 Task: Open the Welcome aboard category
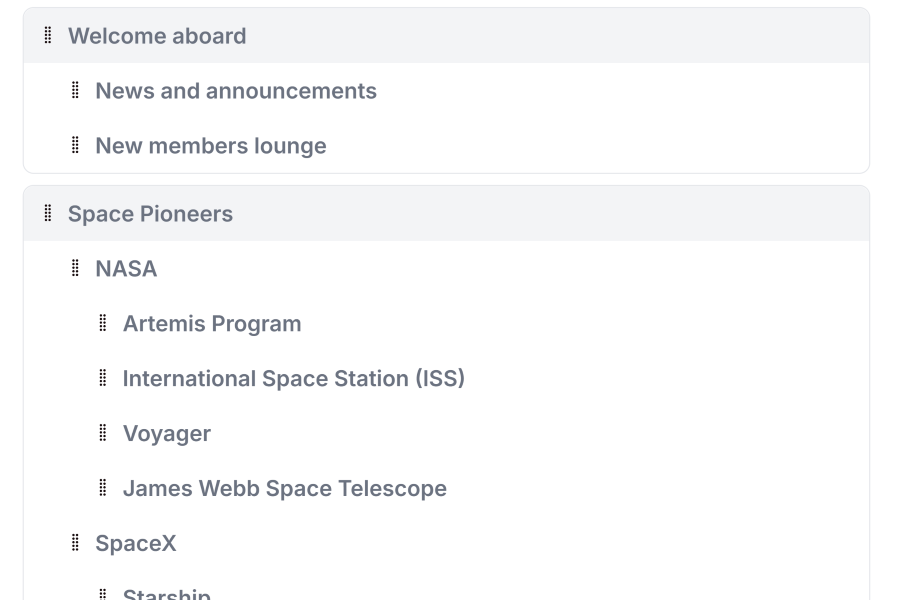[x=157, y=36]
